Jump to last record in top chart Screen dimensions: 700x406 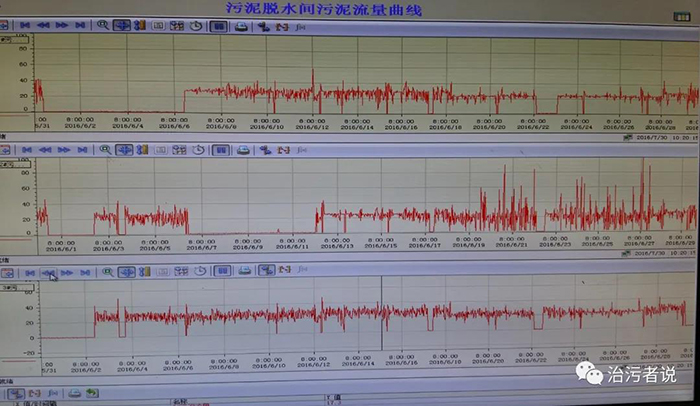(x=82, y=24)
